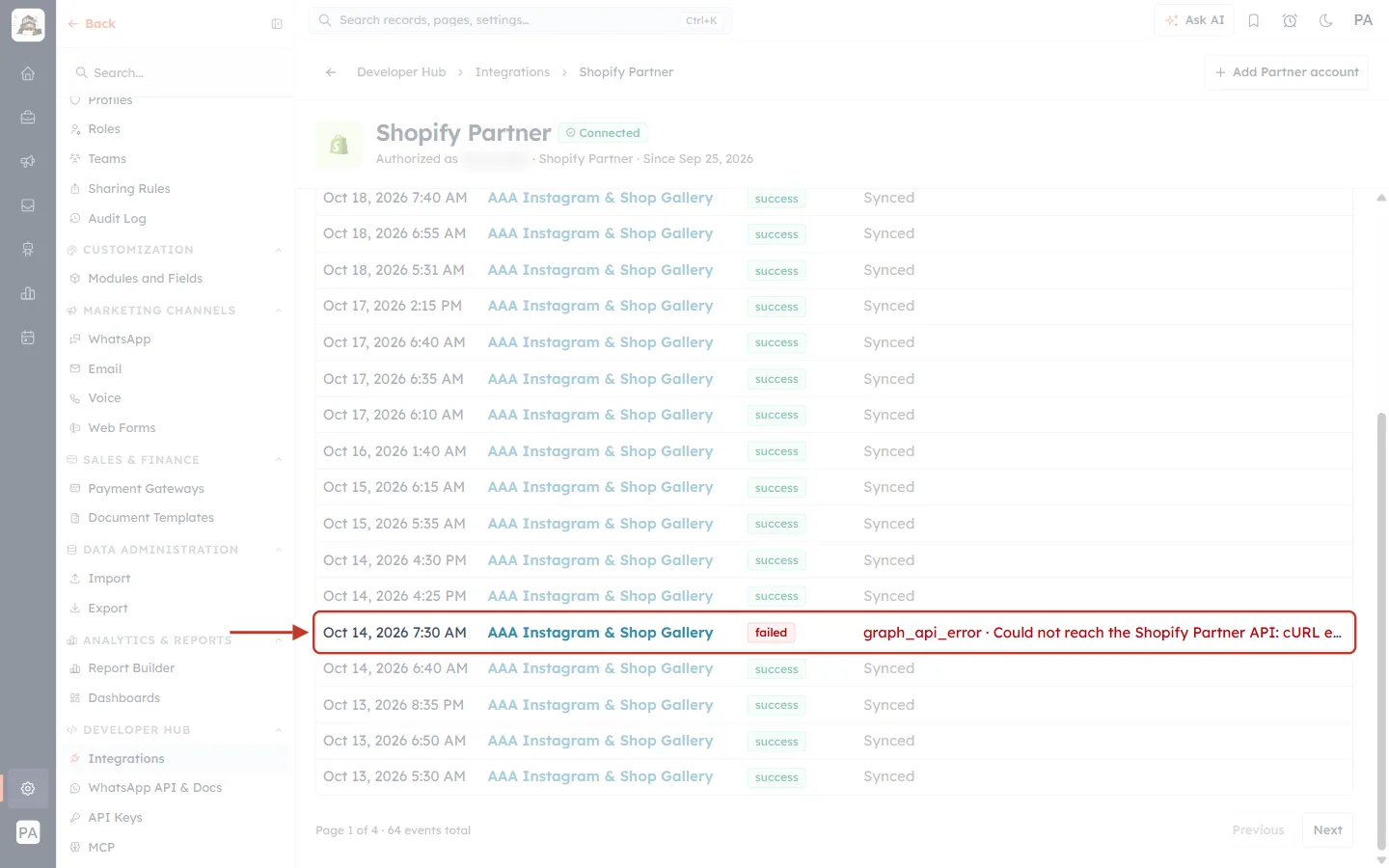Click the Back link in sidebar

point(92,24)
